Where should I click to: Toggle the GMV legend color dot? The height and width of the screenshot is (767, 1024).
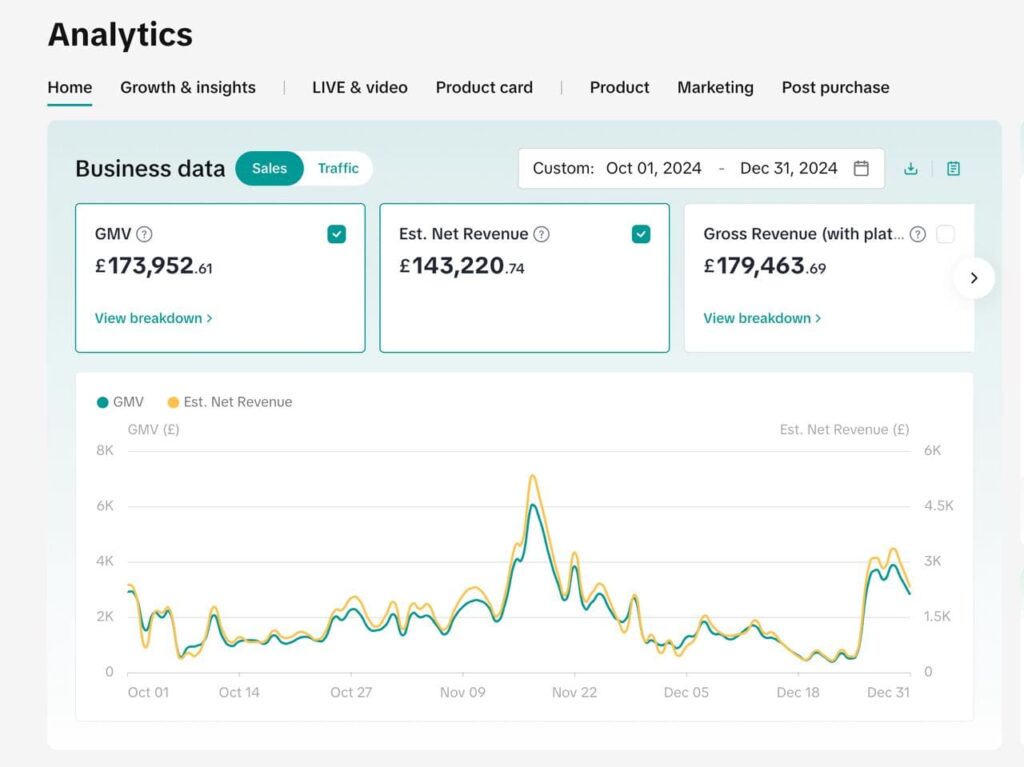[x=103, y=402]
